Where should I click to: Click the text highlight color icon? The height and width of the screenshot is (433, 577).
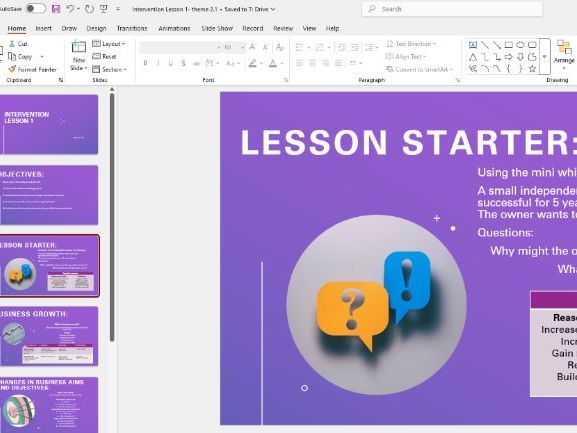[x=252, y=63]
